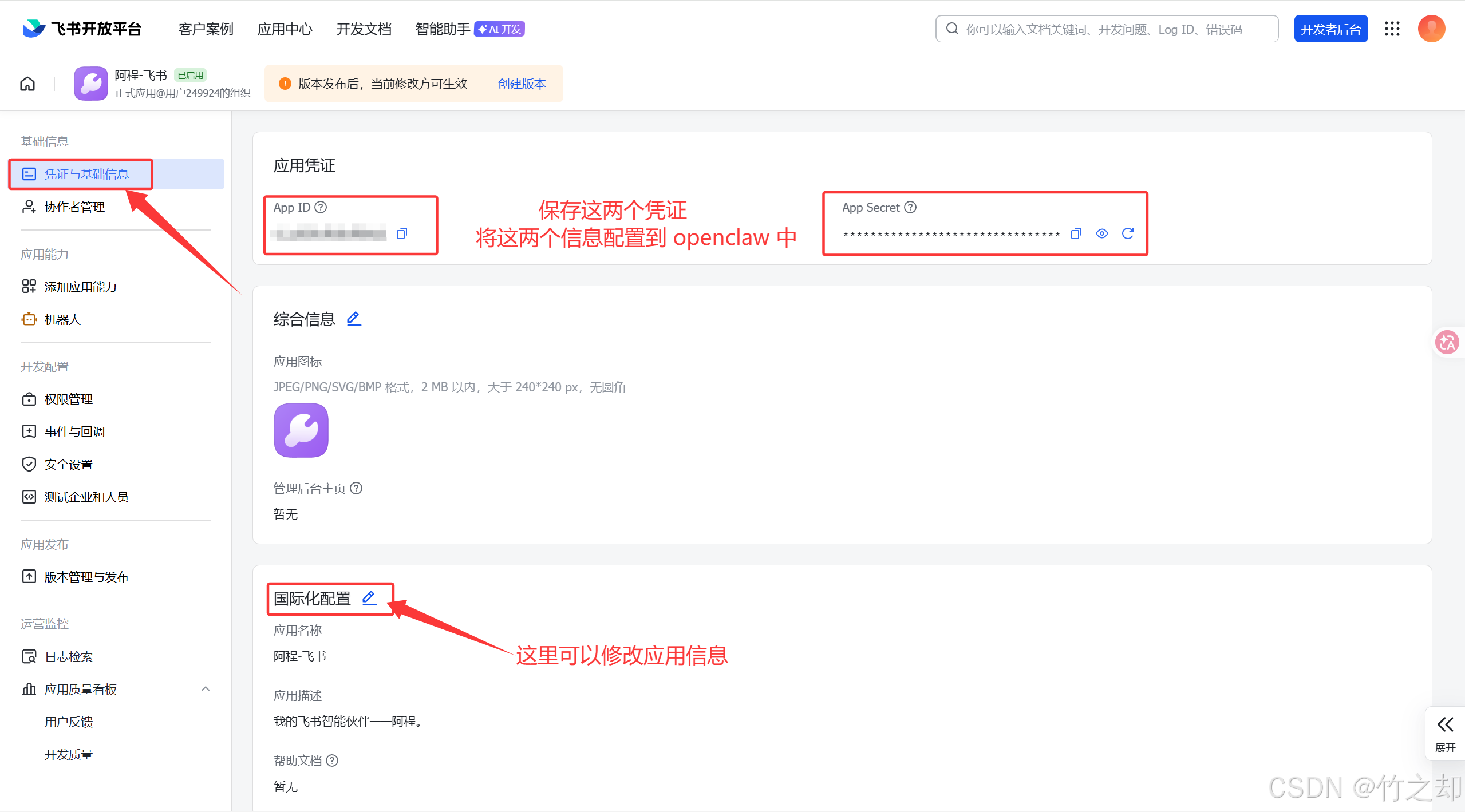
Task: Click the 创建版本 link
Action: click(x=522, y=84)
